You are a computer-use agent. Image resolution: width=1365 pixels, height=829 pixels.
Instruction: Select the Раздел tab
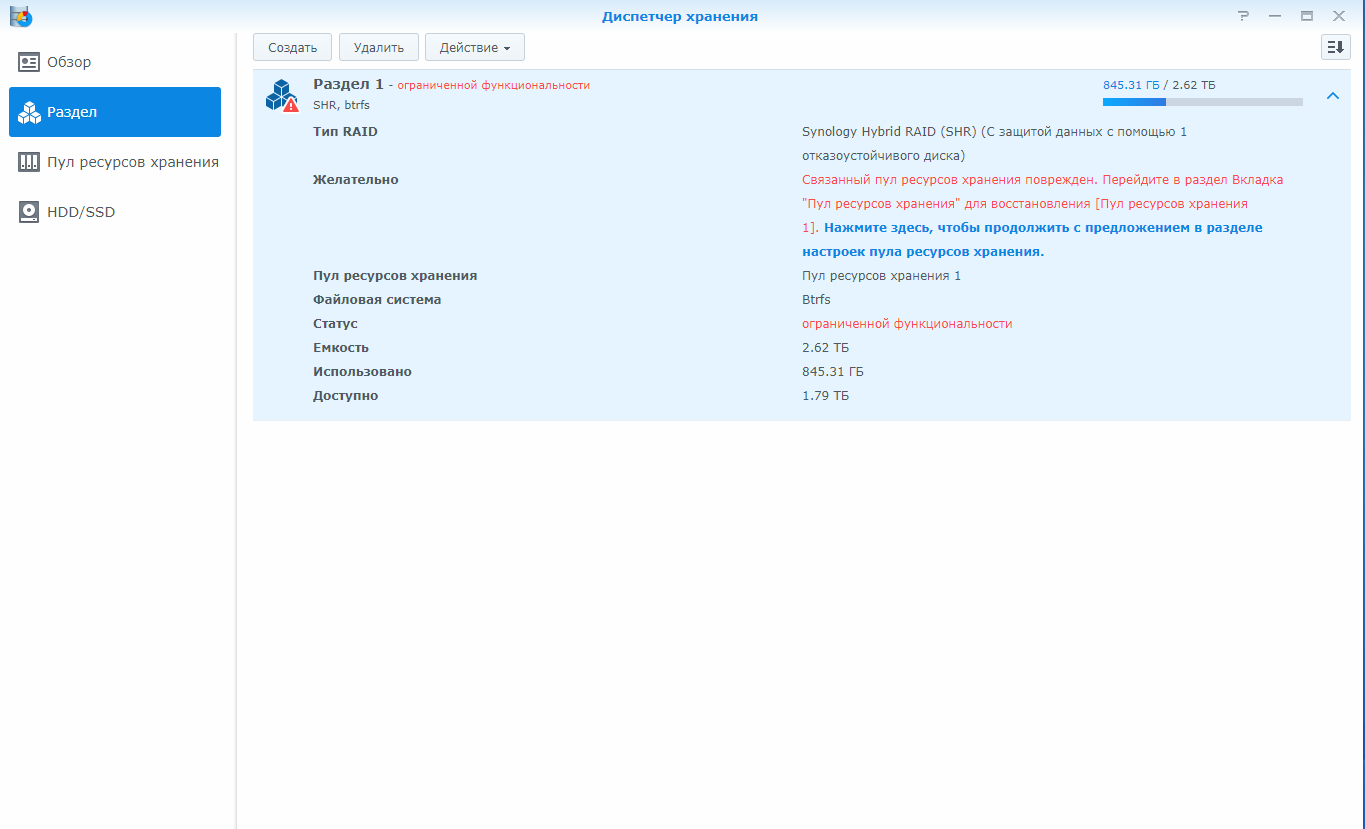coord(115,112)
